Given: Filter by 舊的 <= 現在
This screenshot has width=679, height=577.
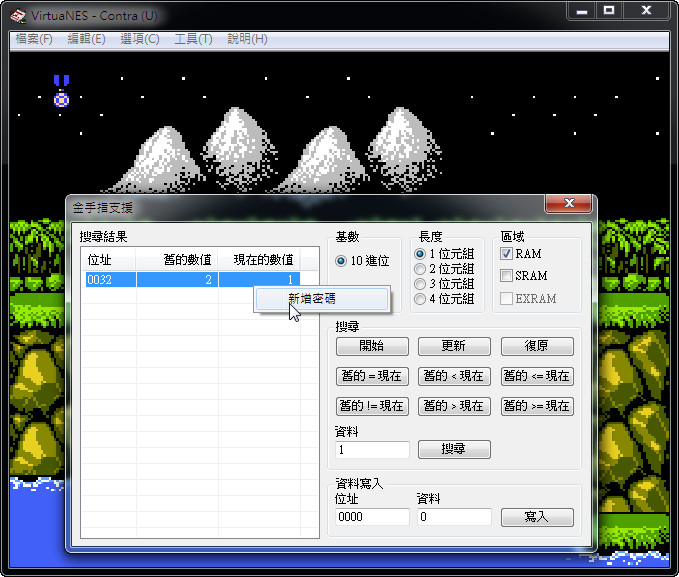Looking at the screenshot, I should point(537,376).
